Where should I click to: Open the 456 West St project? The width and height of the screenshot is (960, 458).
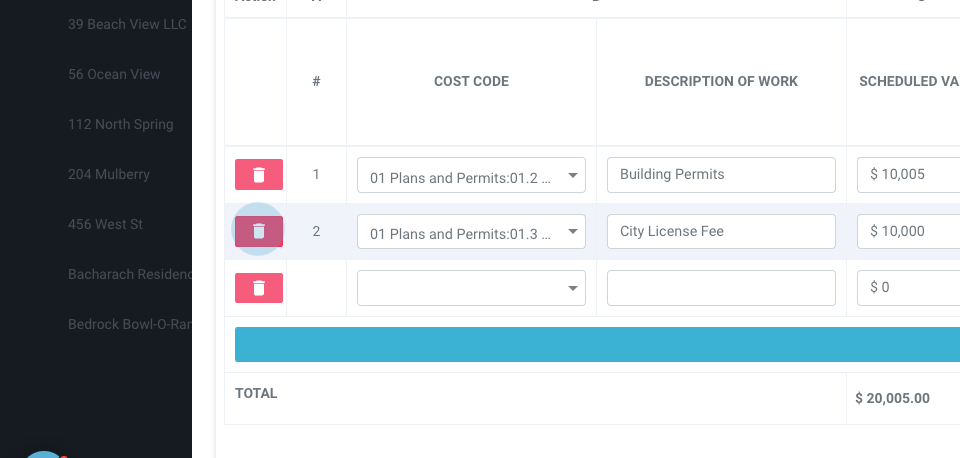coord(105,224)
